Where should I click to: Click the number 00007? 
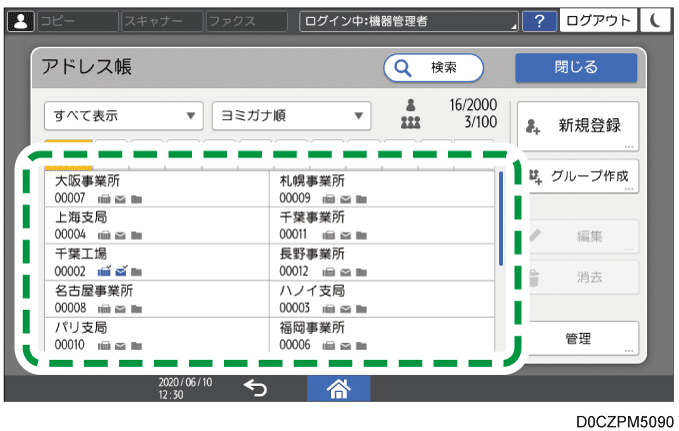click(x=70, y=198)
